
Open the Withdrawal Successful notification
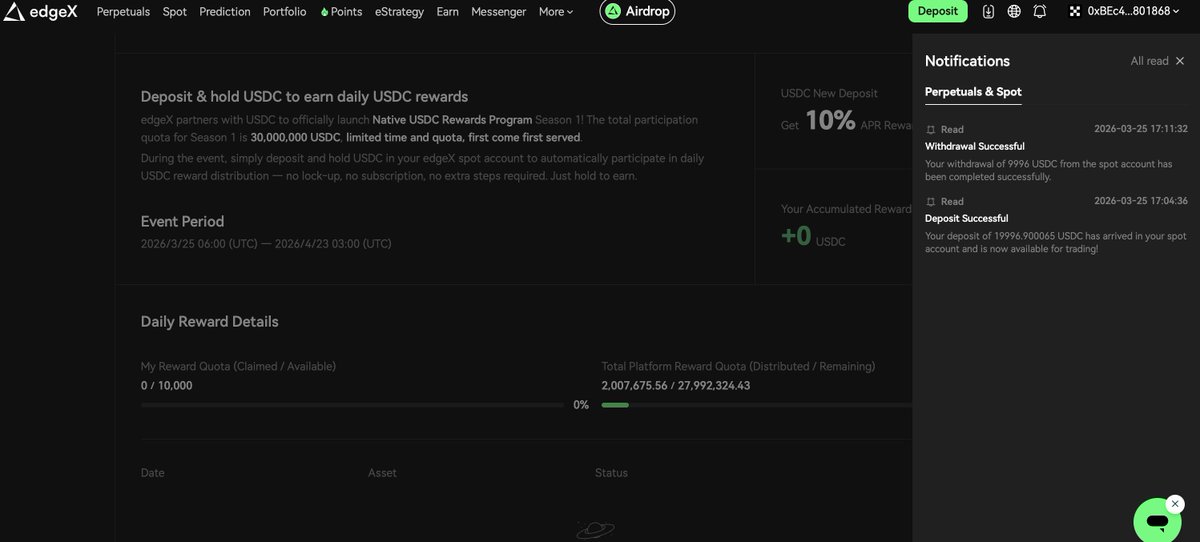[1056, 153]
